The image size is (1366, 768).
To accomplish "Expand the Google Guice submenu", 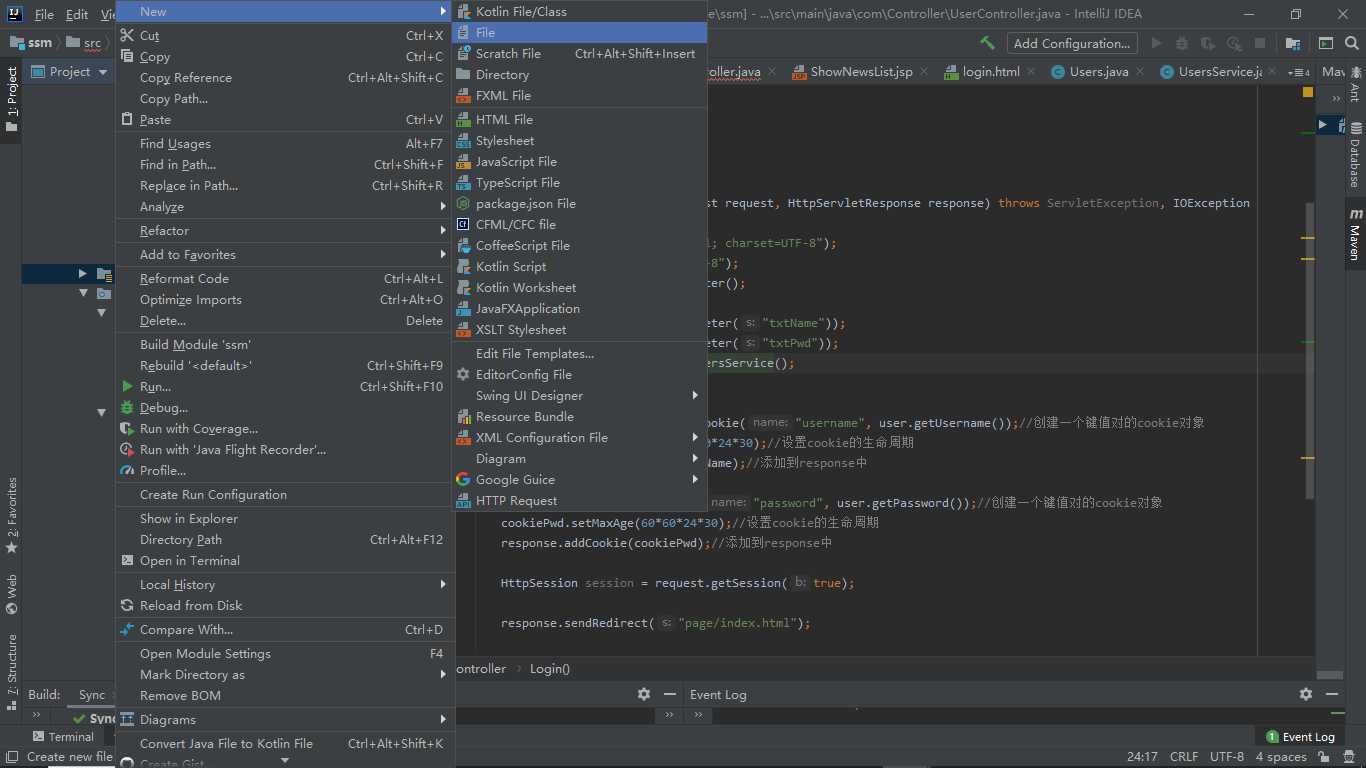I will click(x=579, y=479).
